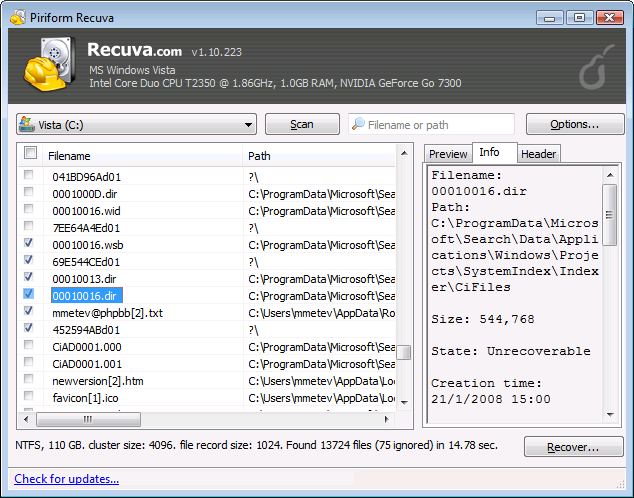The image size is (634, 498).
Task: Check the box for 041BD96Ad01
Action: point(28,175)
